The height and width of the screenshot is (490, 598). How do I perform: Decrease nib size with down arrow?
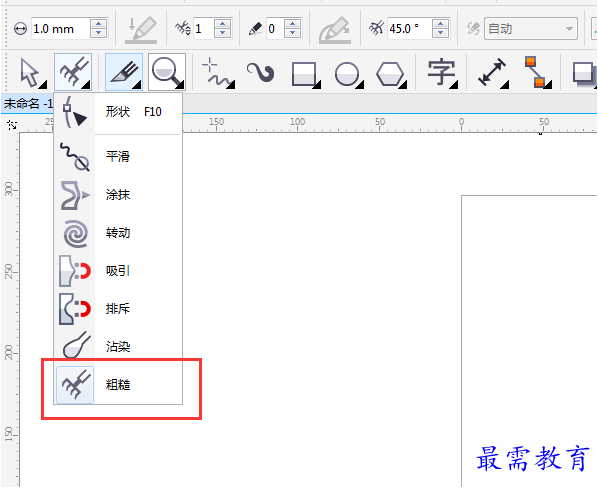coord(98,33)
